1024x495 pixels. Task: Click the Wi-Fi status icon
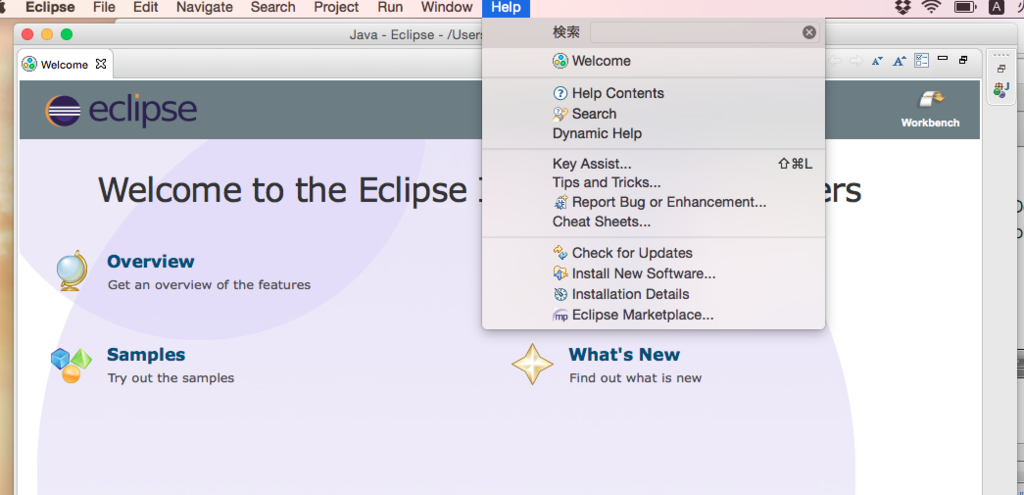(x=931, y=8)
